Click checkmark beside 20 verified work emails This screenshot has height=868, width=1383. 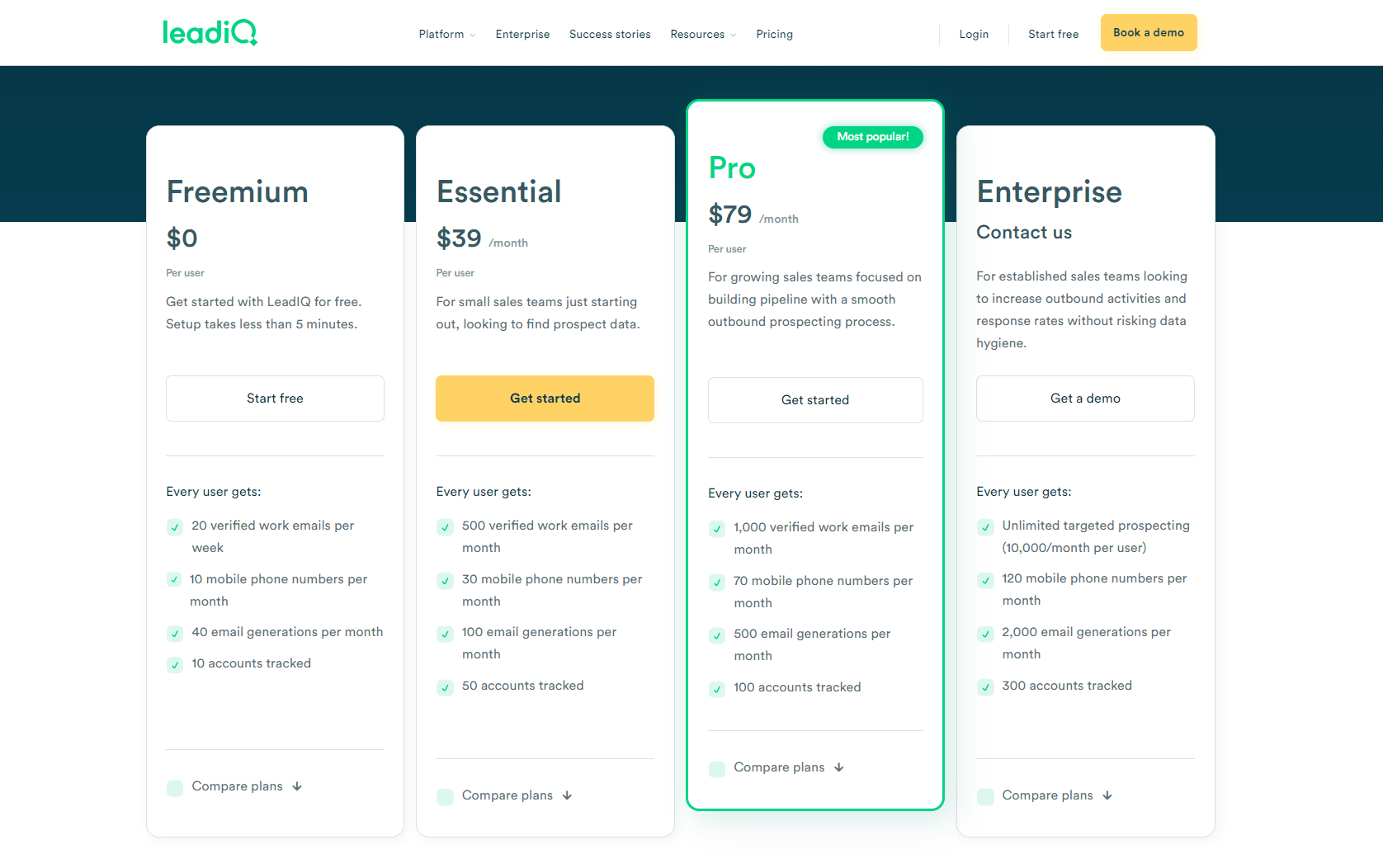coord(175,527)
